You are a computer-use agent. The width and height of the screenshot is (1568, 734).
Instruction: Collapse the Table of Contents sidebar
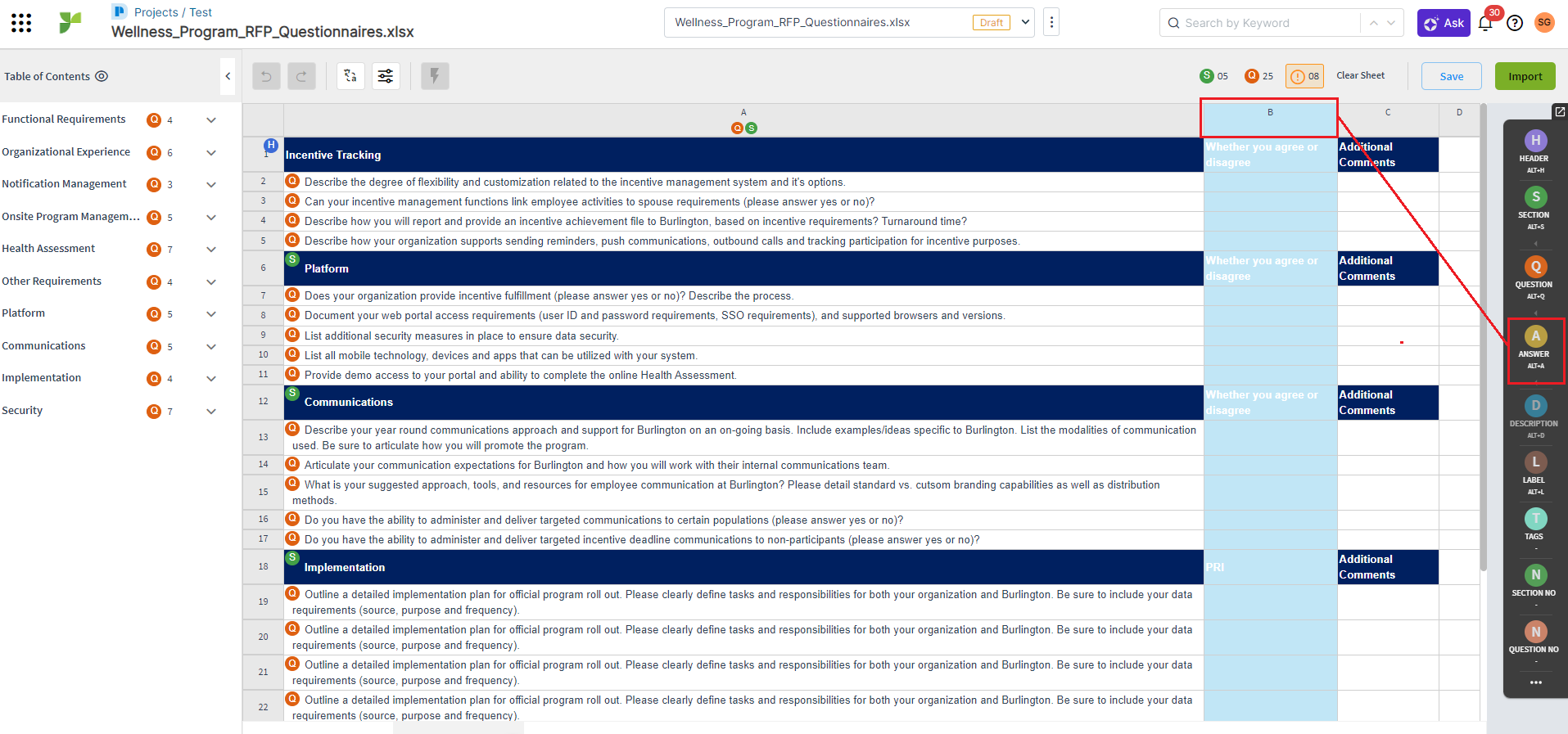(x=228, y=76)
